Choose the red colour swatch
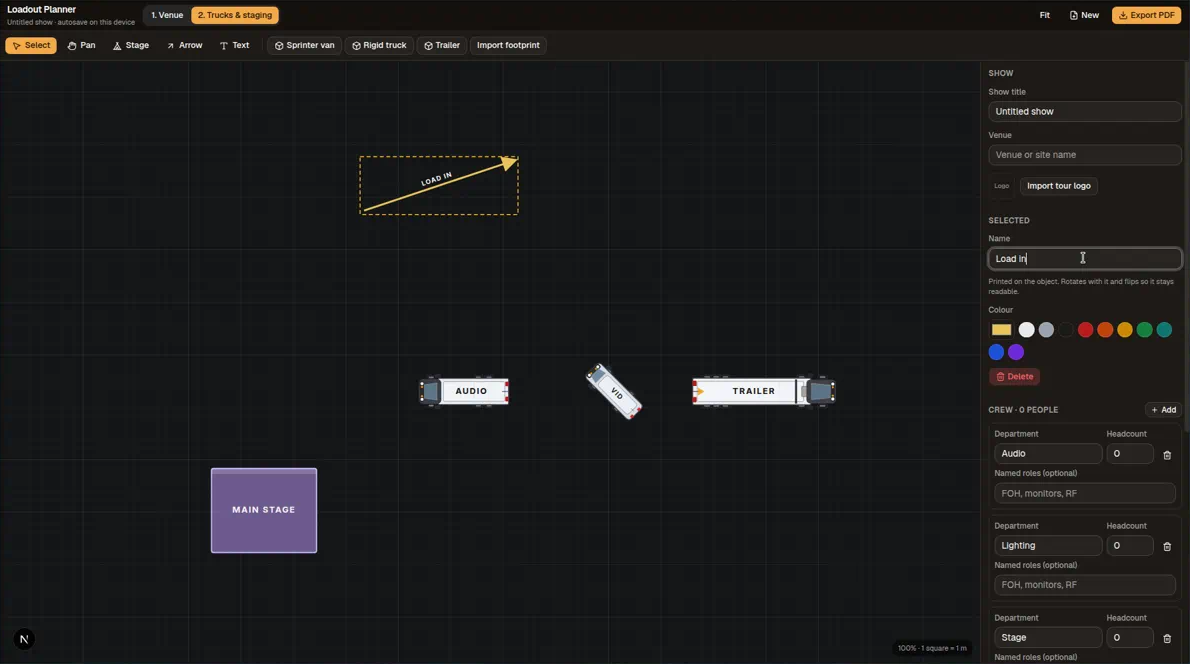The height and width of the screenshot is (664, 1190). coord(1085,329)
